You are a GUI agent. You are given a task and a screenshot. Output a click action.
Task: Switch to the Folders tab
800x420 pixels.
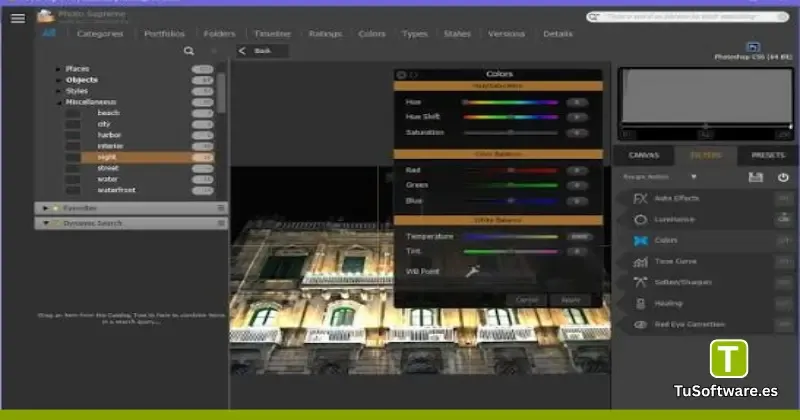[x=219, y=34]
